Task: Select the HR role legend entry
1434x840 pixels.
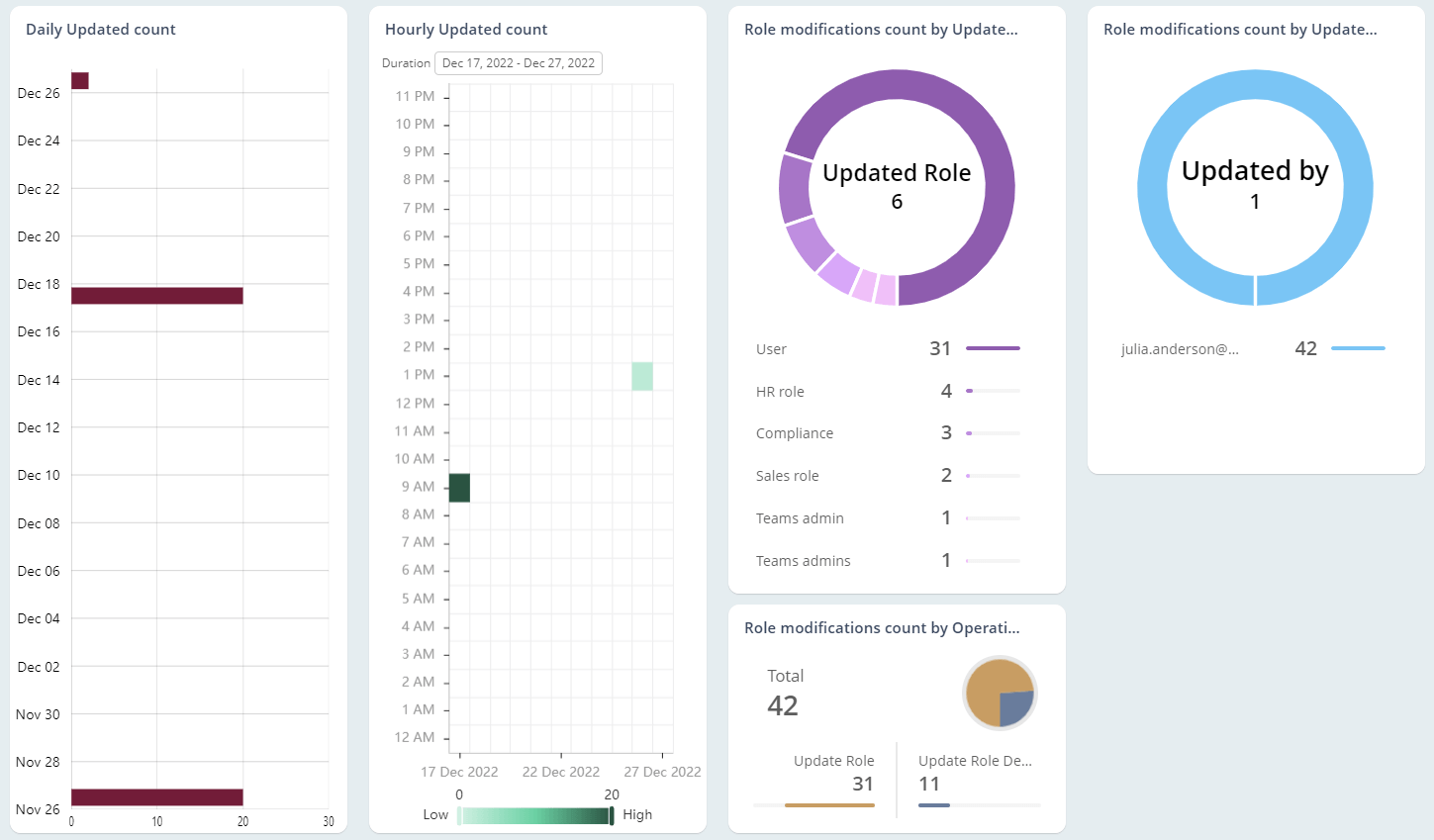Action: [x=780, y=392]
